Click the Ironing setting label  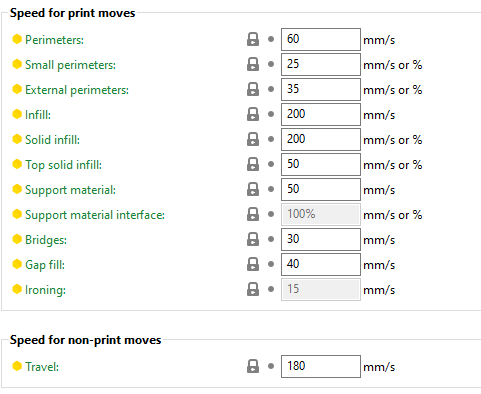pos(45,290)
